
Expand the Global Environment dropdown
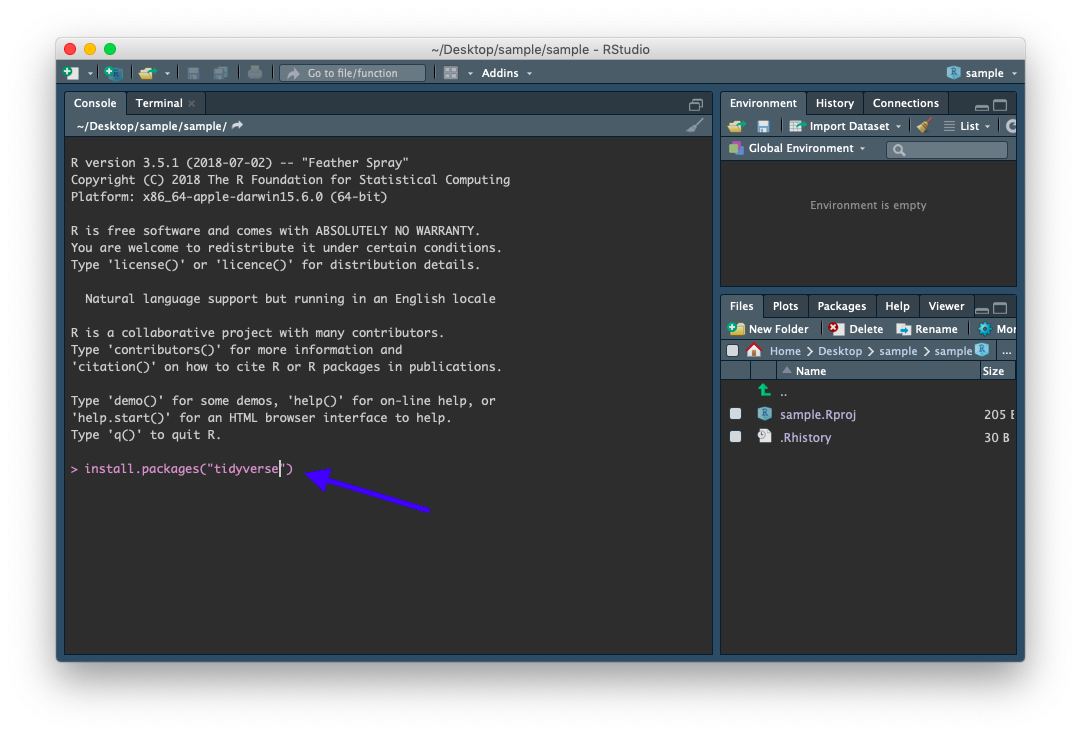[798, 148]
